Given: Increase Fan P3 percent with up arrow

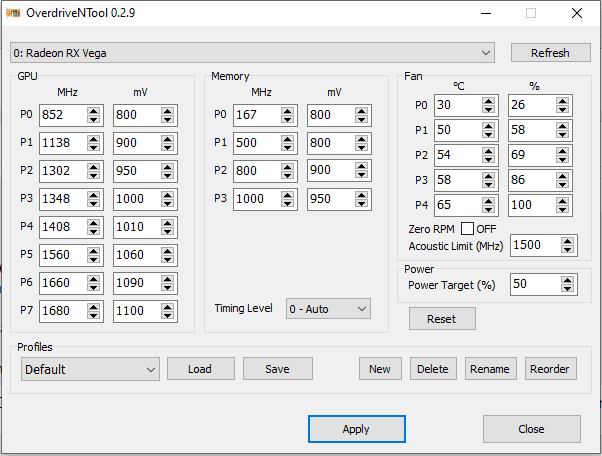Looking at the screenshot, I should pos(562,176).
